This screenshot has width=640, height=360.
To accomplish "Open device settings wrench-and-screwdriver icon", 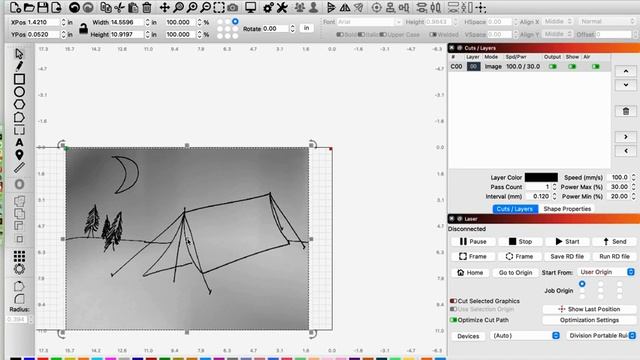I will 282,7.
